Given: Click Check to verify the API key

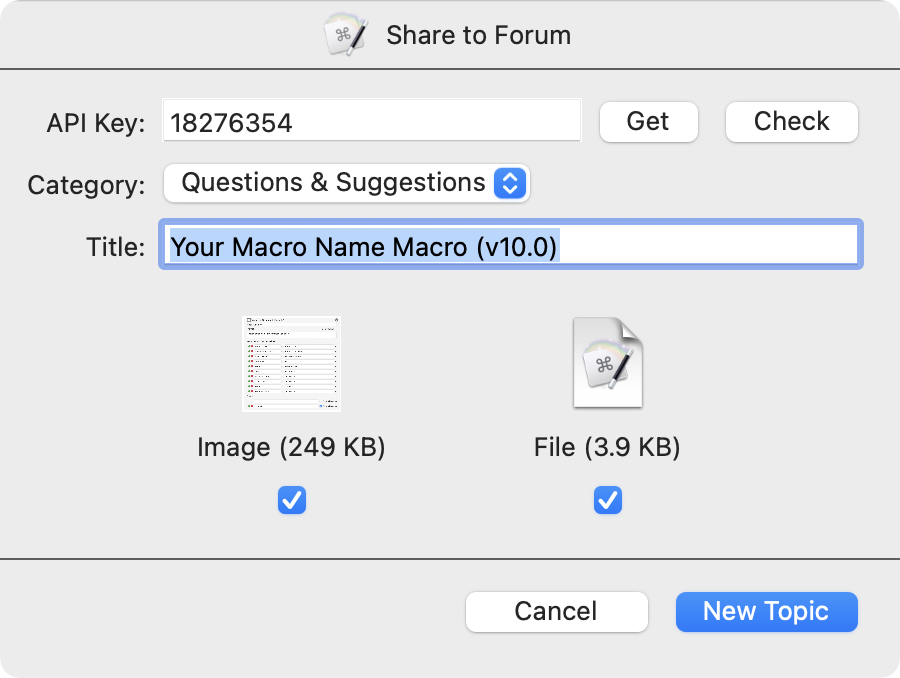Looking at the screenshot, I should click(791, 121).
